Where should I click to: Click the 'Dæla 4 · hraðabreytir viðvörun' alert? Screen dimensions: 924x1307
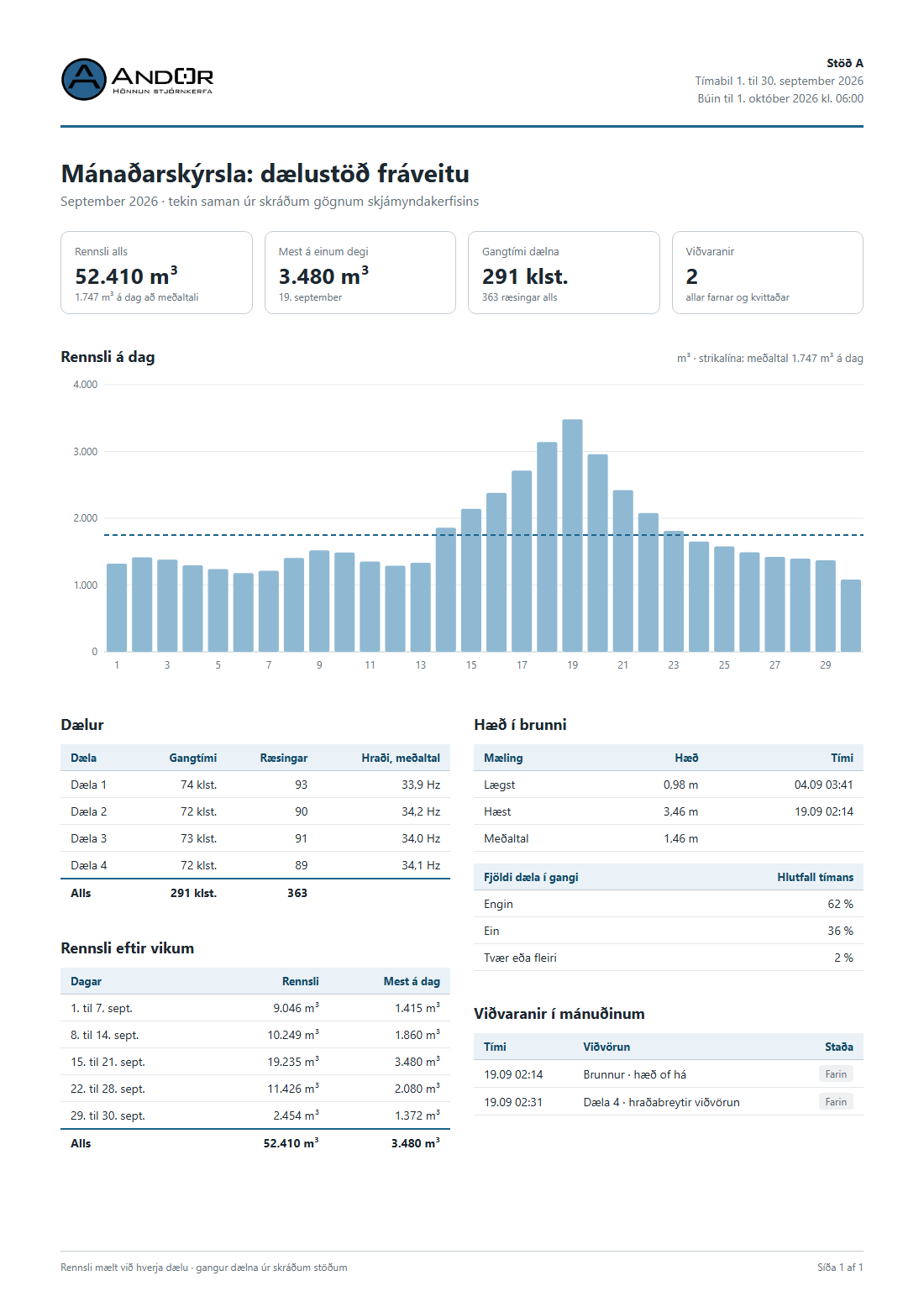[x=661, y=1102]
